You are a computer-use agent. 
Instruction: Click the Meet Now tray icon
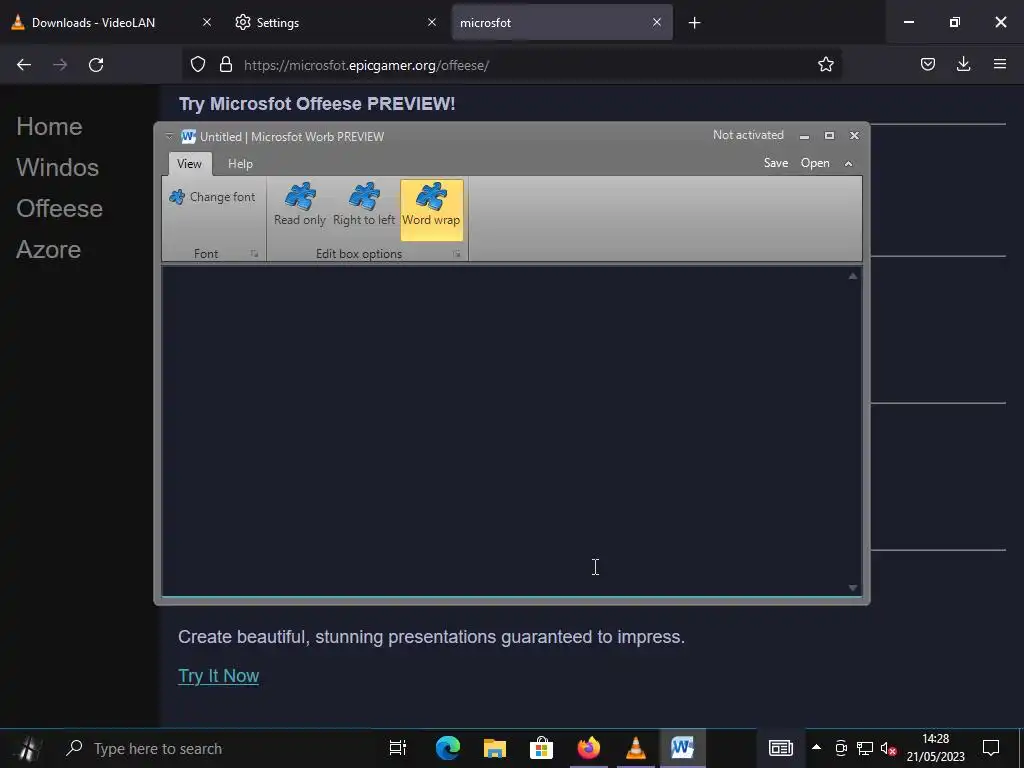click(x=841, y=748)
